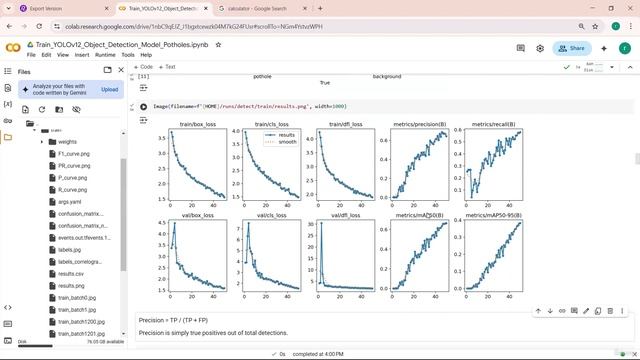The height and width of the screenshot is (360, 640).
Task: Run the Image results.png code cell
Action: pos(144,107)
